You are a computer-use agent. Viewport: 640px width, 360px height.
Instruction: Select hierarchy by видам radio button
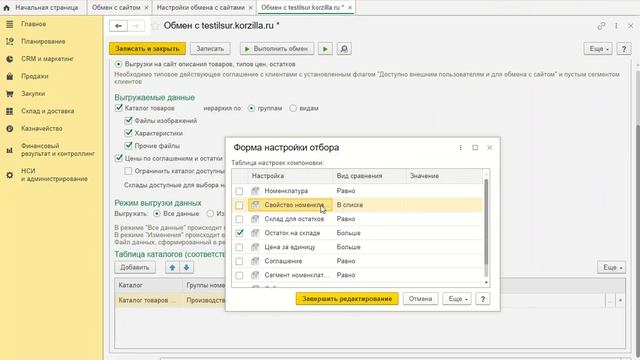click(x=293, y=108)
